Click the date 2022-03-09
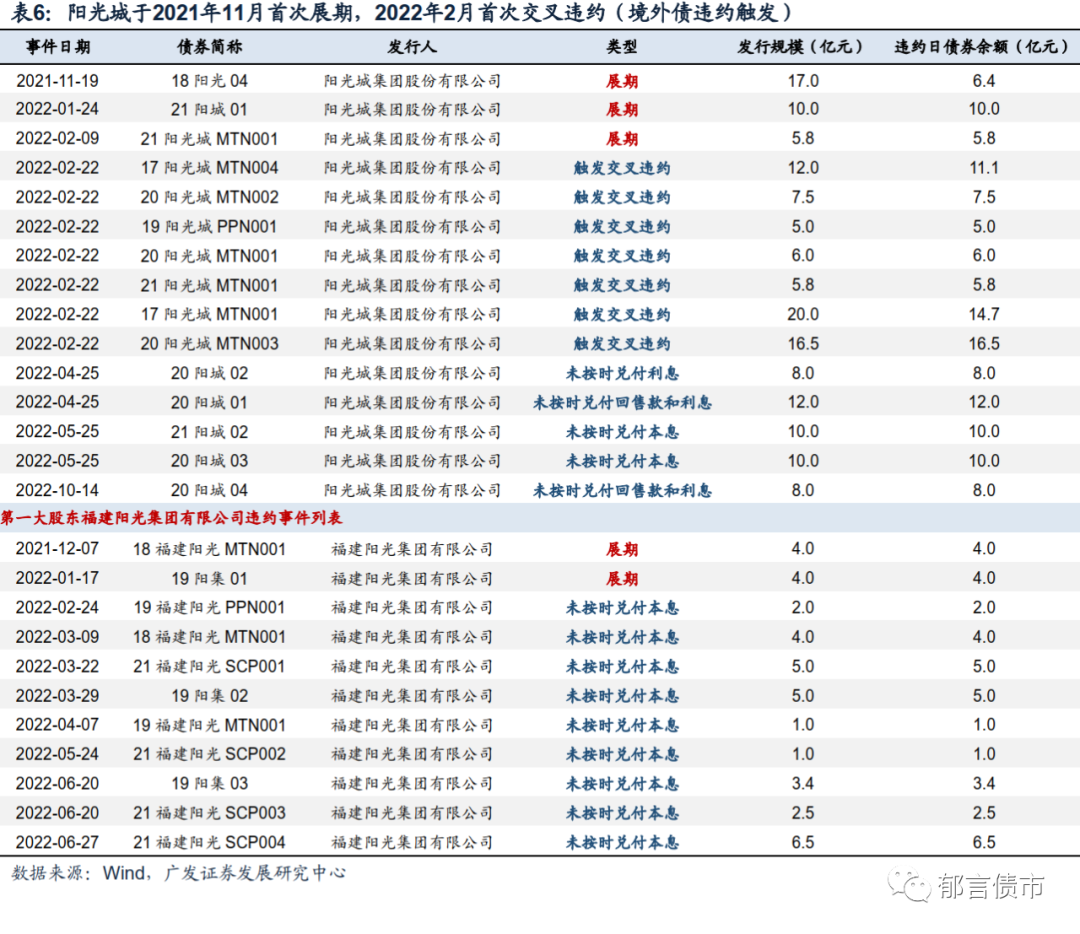This screenshot has height=934, width=1080. (x=57, y=637)
